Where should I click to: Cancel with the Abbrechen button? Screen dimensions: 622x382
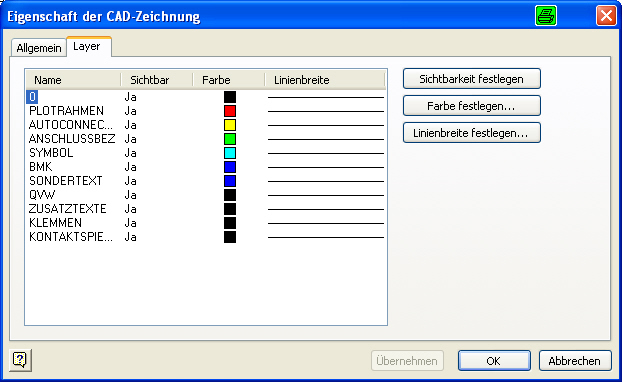[x=575, y=361]
